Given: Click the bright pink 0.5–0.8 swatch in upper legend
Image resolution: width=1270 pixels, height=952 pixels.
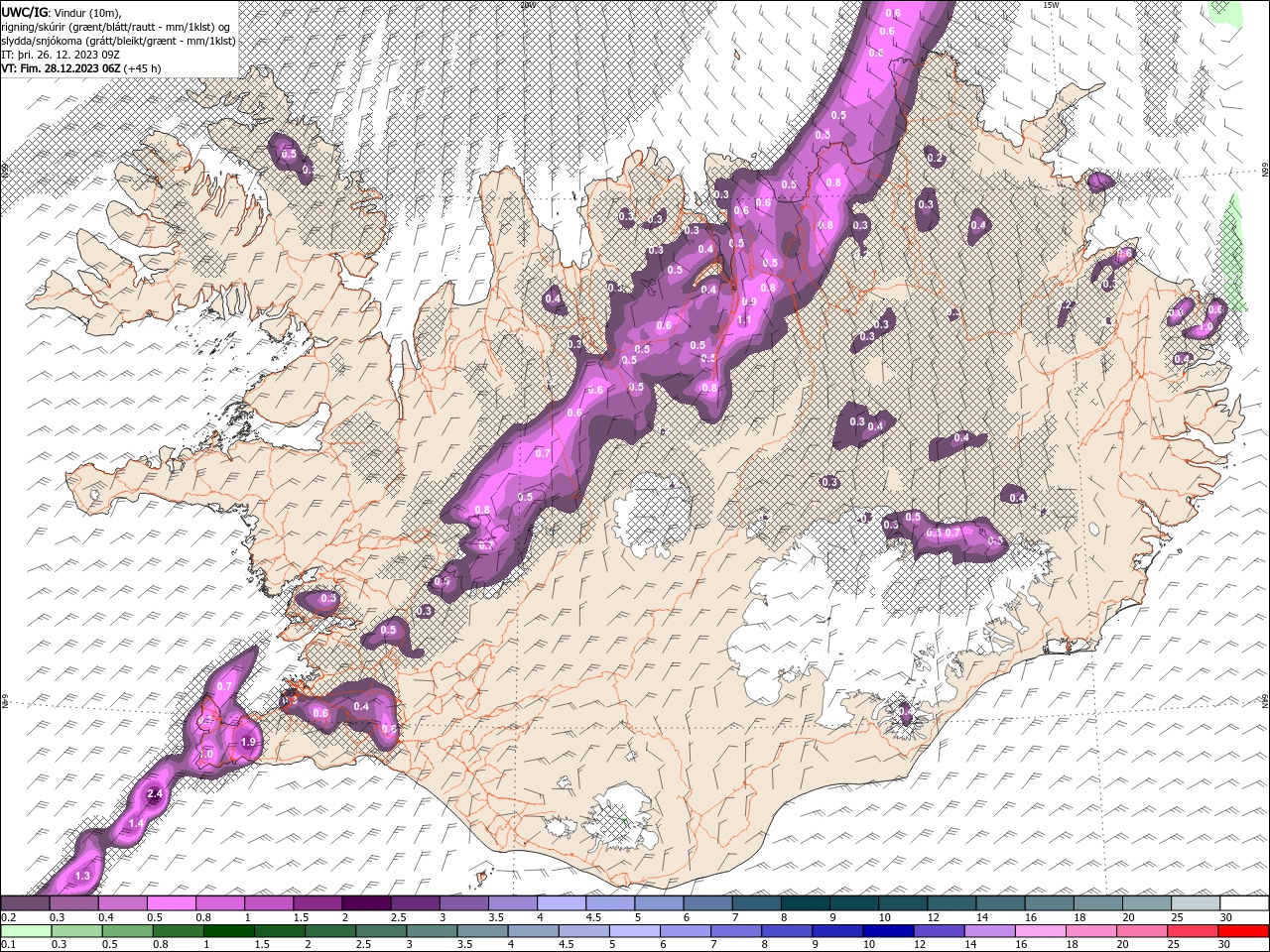Looking at the screenshot, I should coord(171,902).
